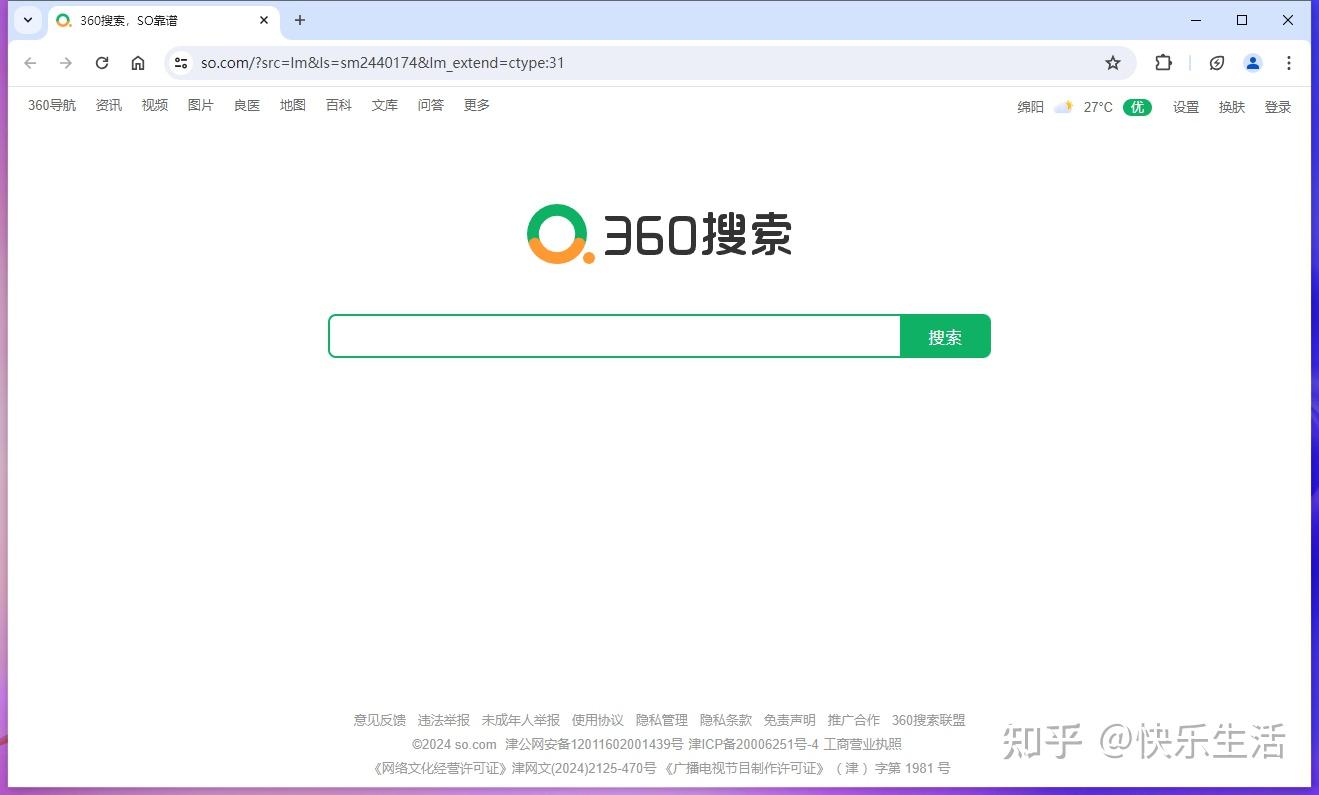This screenshot has height=795, width=1319.
Task: Open the Chrome profile avatar
Action: click(1253, 63)
